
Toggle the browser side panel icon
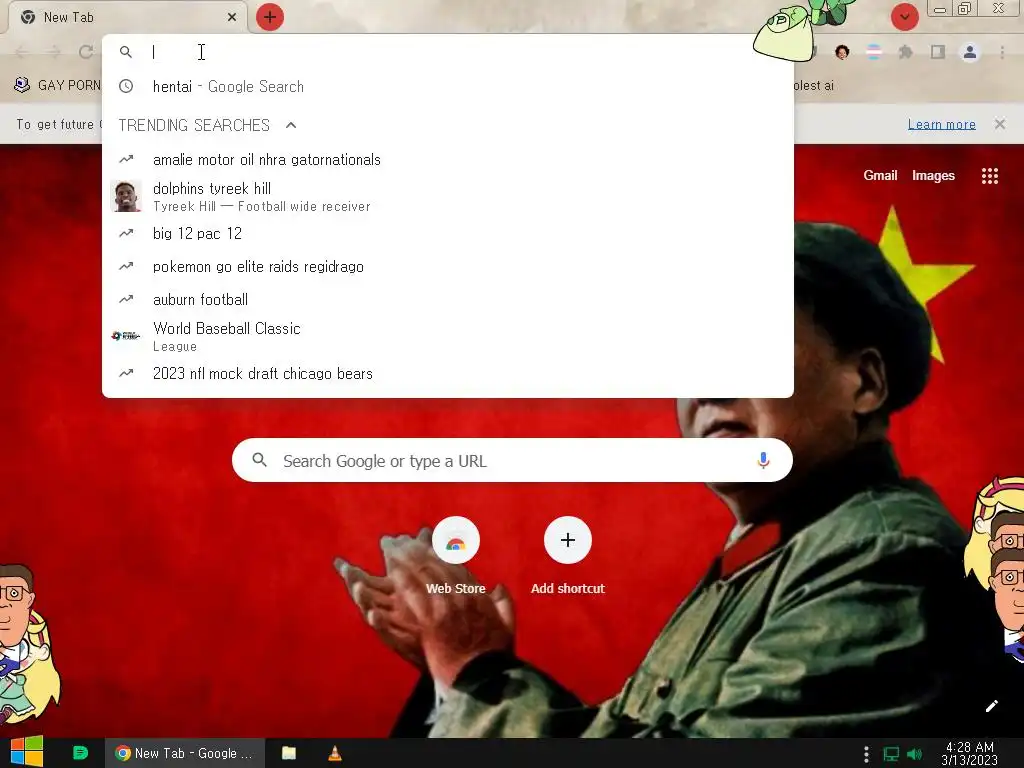click(x=938, y=52)
